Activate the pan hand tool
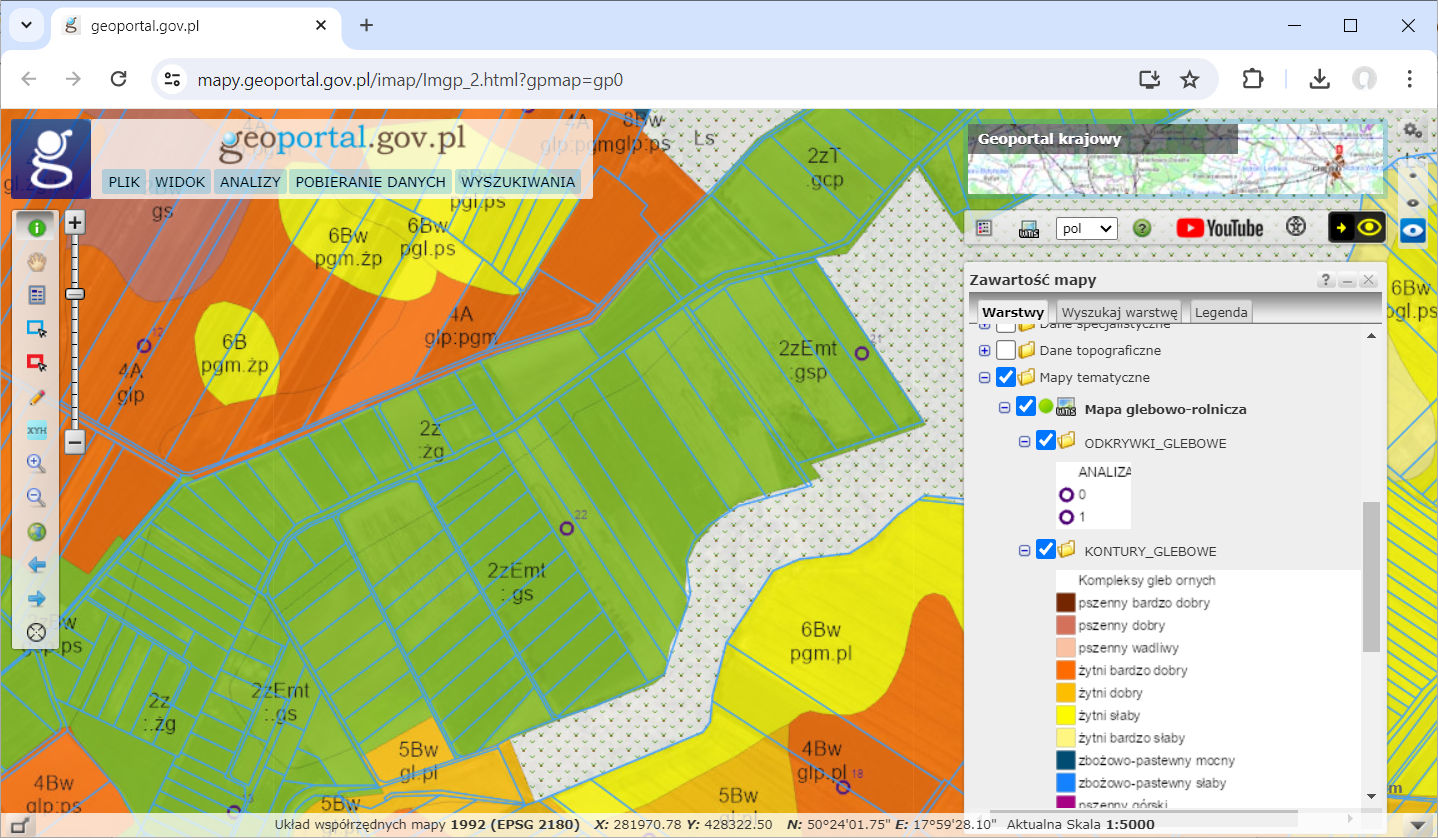 (36, 260)
